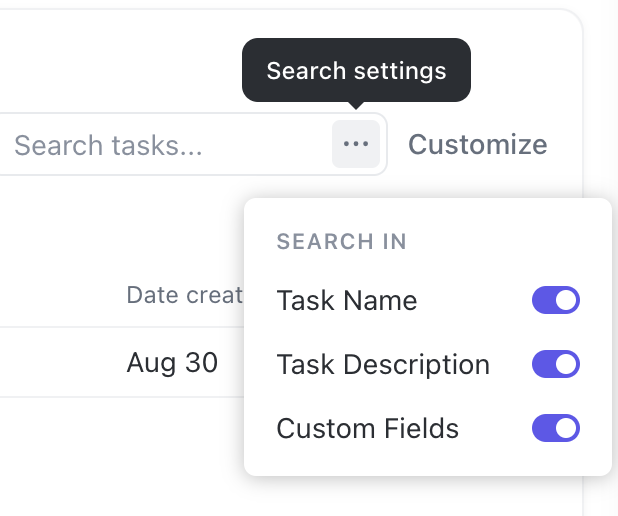This screenshot has height=516, width=618.
Task: Select the Aug 30 date cell
Action: pos(172,362)
